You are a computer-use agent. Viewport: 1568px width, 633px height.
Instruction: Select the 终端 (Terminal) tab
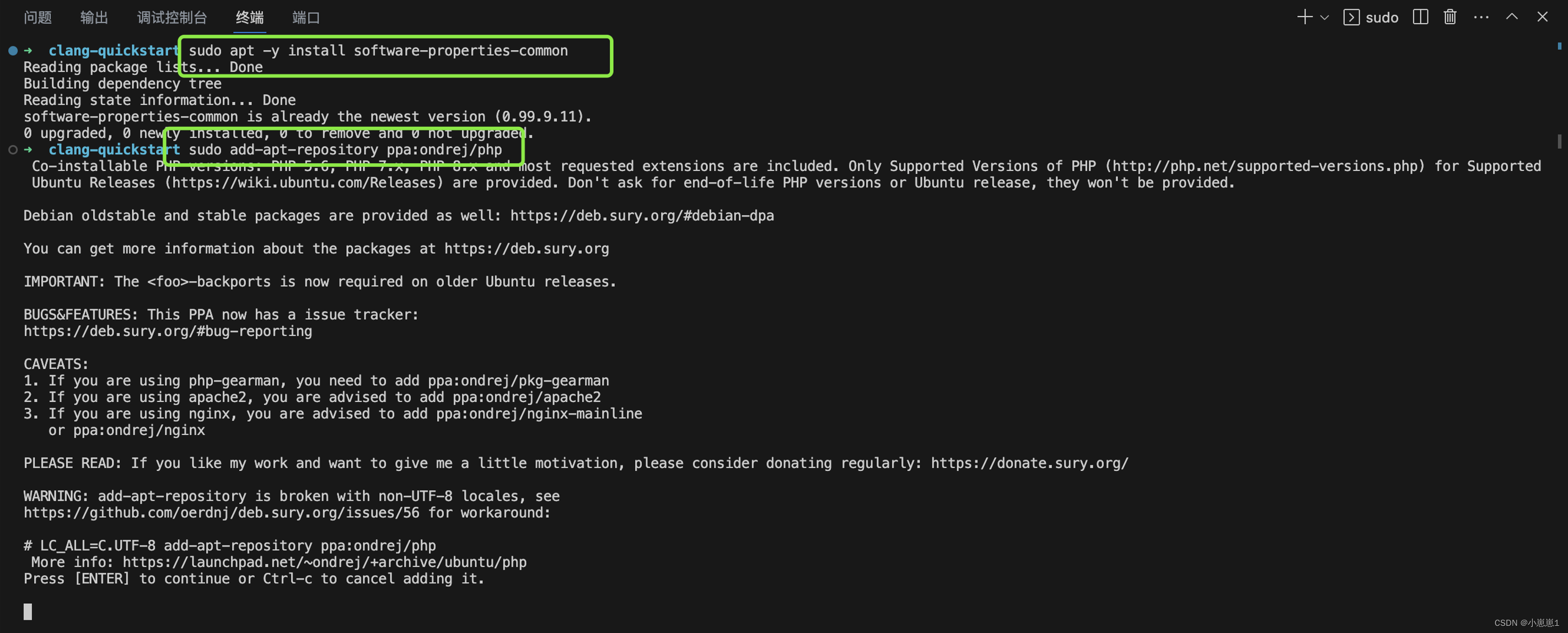(250, 17)
